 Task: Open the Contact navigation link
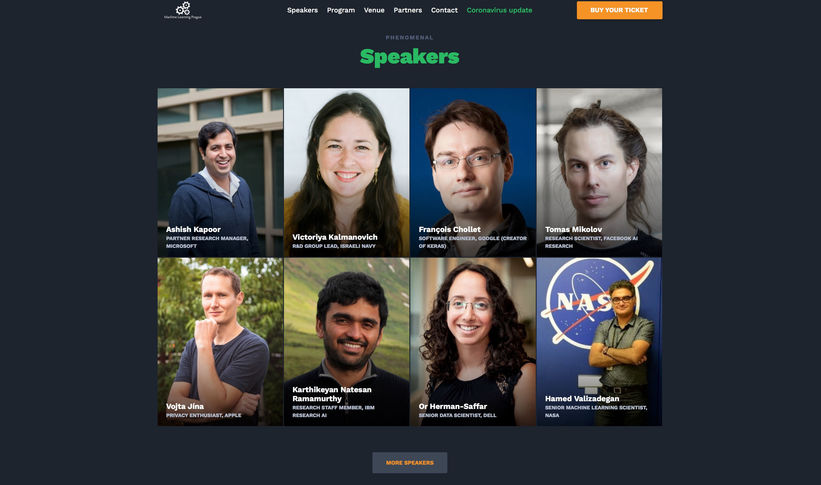[444, 10]
